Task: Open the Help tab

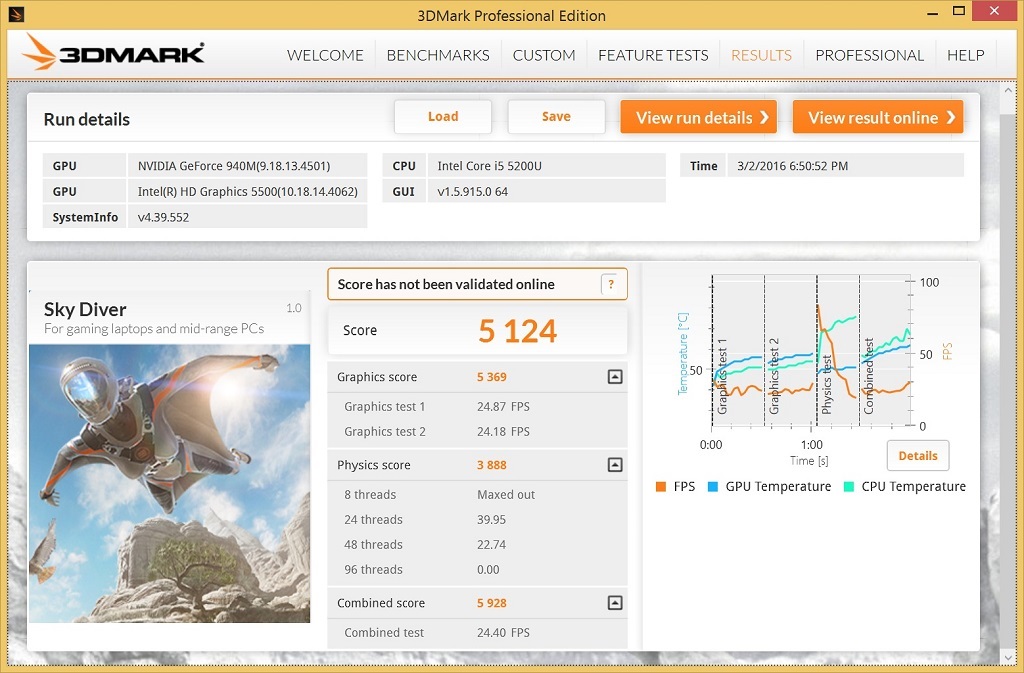Action: coord(965,55)
